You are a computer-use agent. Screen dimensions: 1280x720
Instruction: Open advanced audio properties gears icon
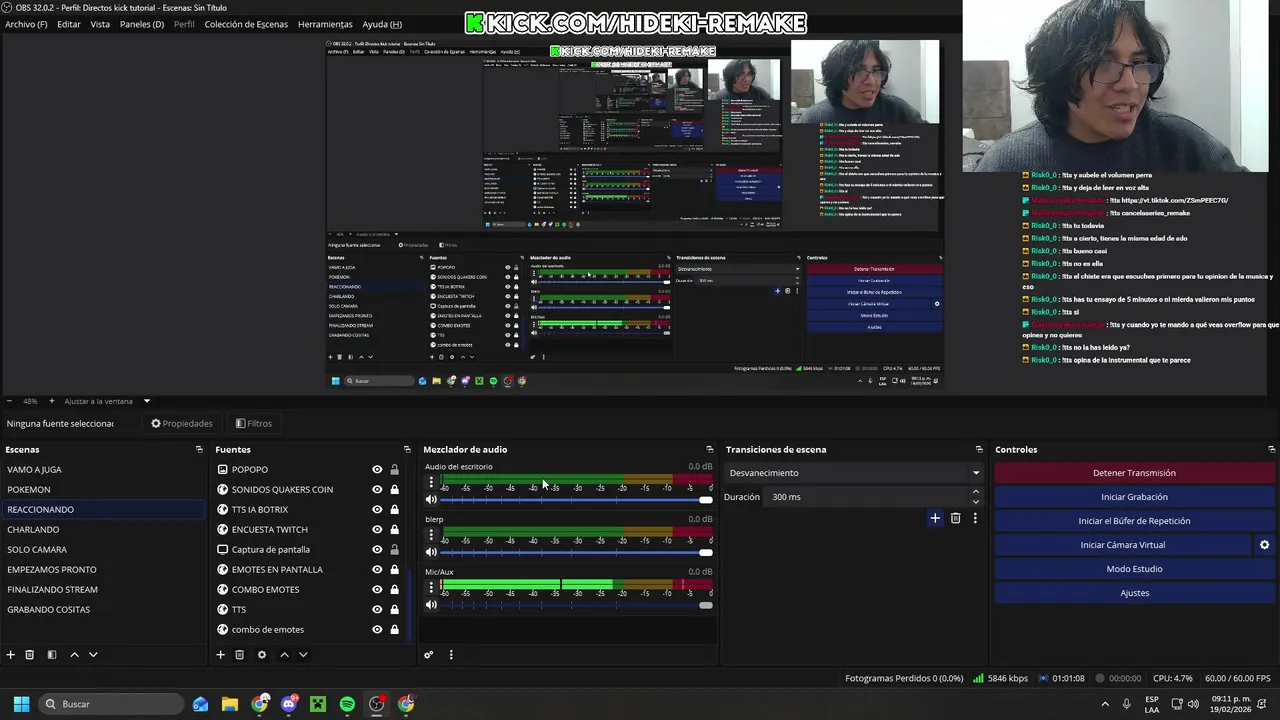[x=429, y=655]
